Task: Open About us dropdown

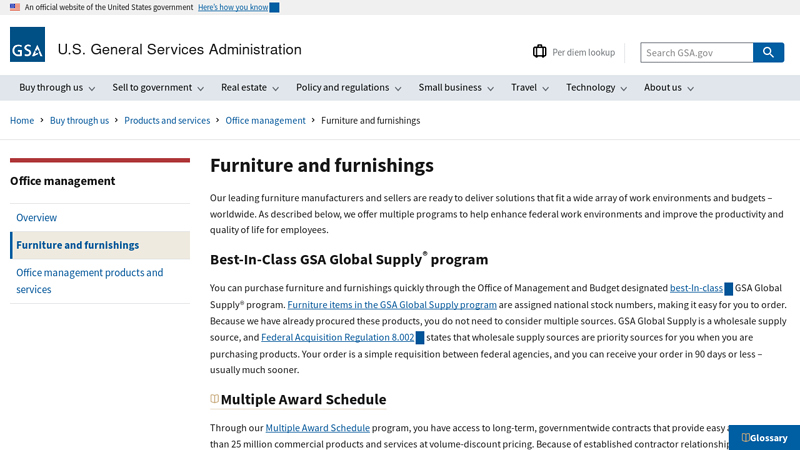Action: (x=669, y=88)
